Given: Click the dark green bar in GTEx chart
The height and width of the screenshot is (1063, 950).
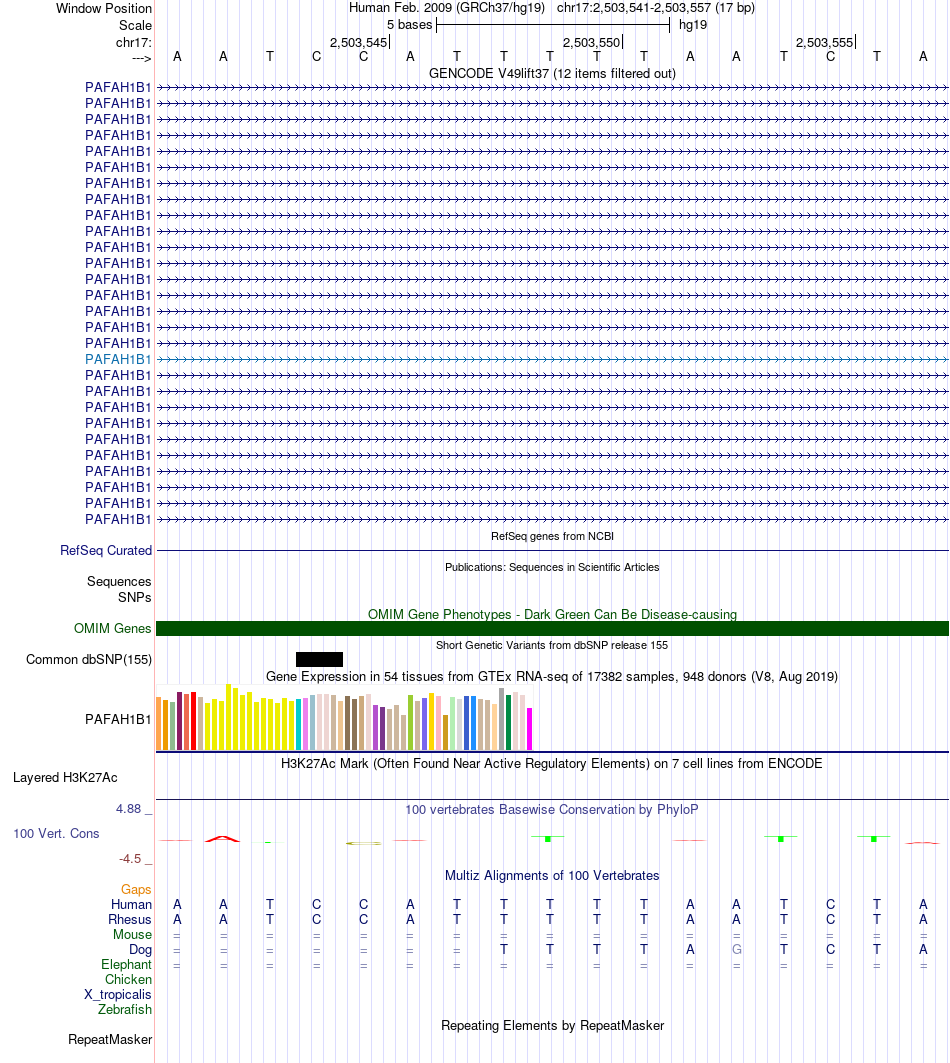Looking at the screenshot, I should pyautogui.click(x=509, y=722).
